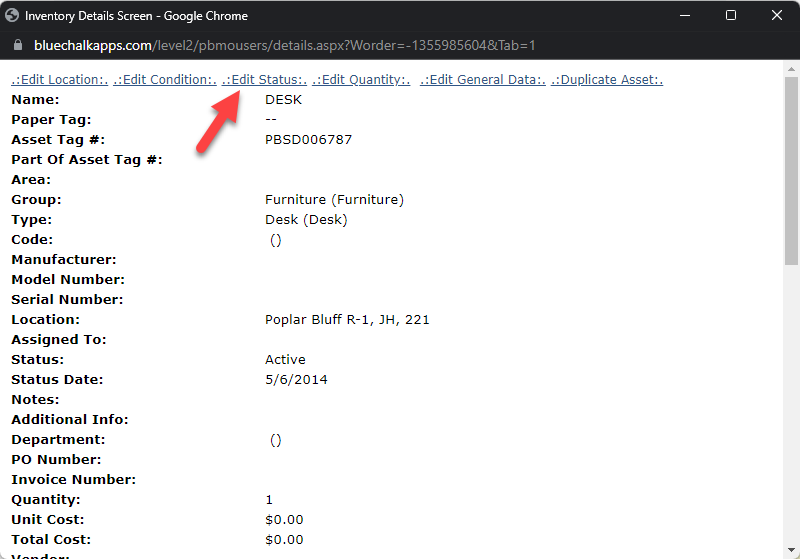Click the Unit Cost value $0.00
Screen dimensions: 800x559
point(284,520)
